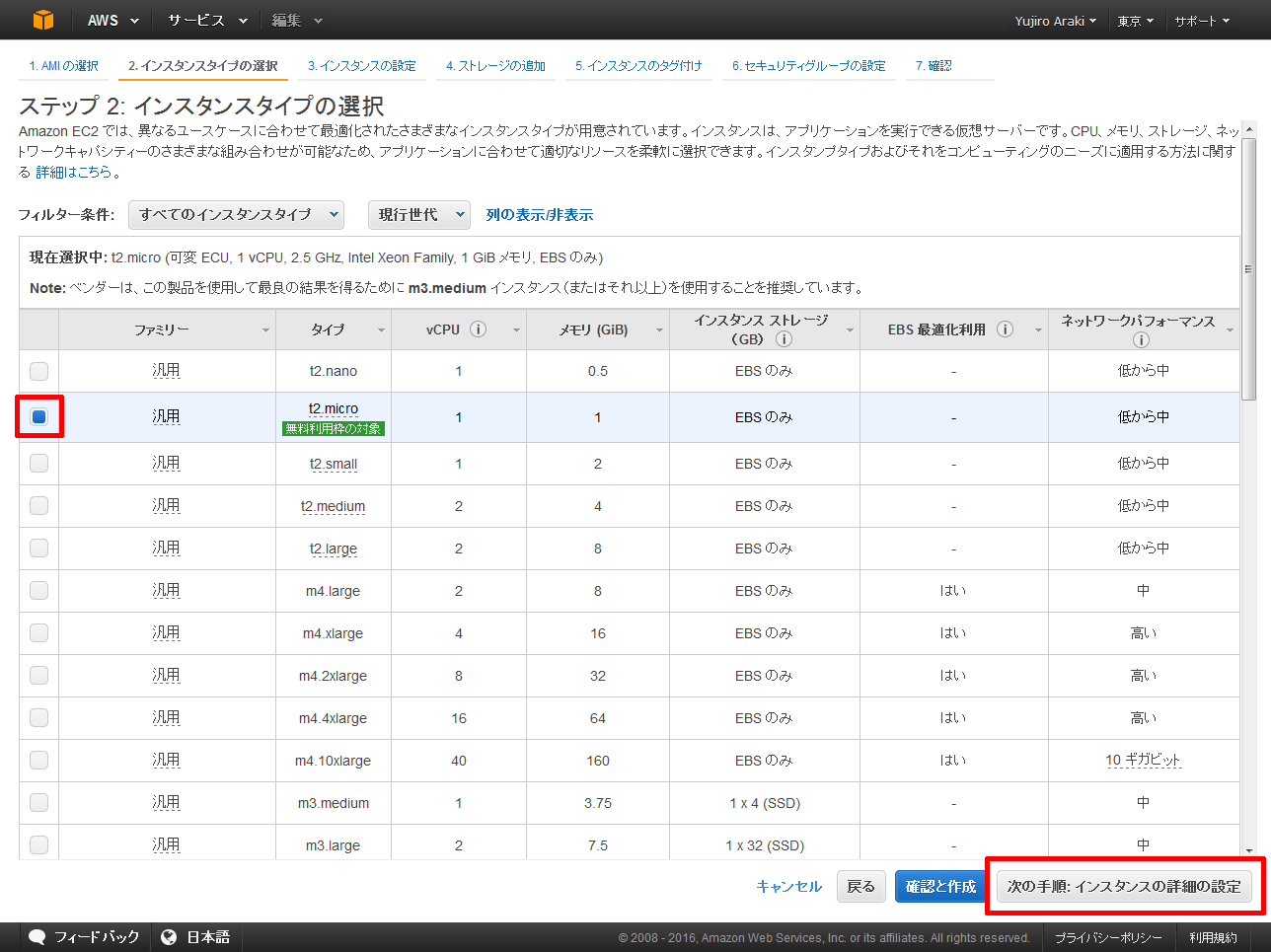Select the m4.4xlarge instance checkbox
This screenshot has height=952, width=1271.
[38, 717]
